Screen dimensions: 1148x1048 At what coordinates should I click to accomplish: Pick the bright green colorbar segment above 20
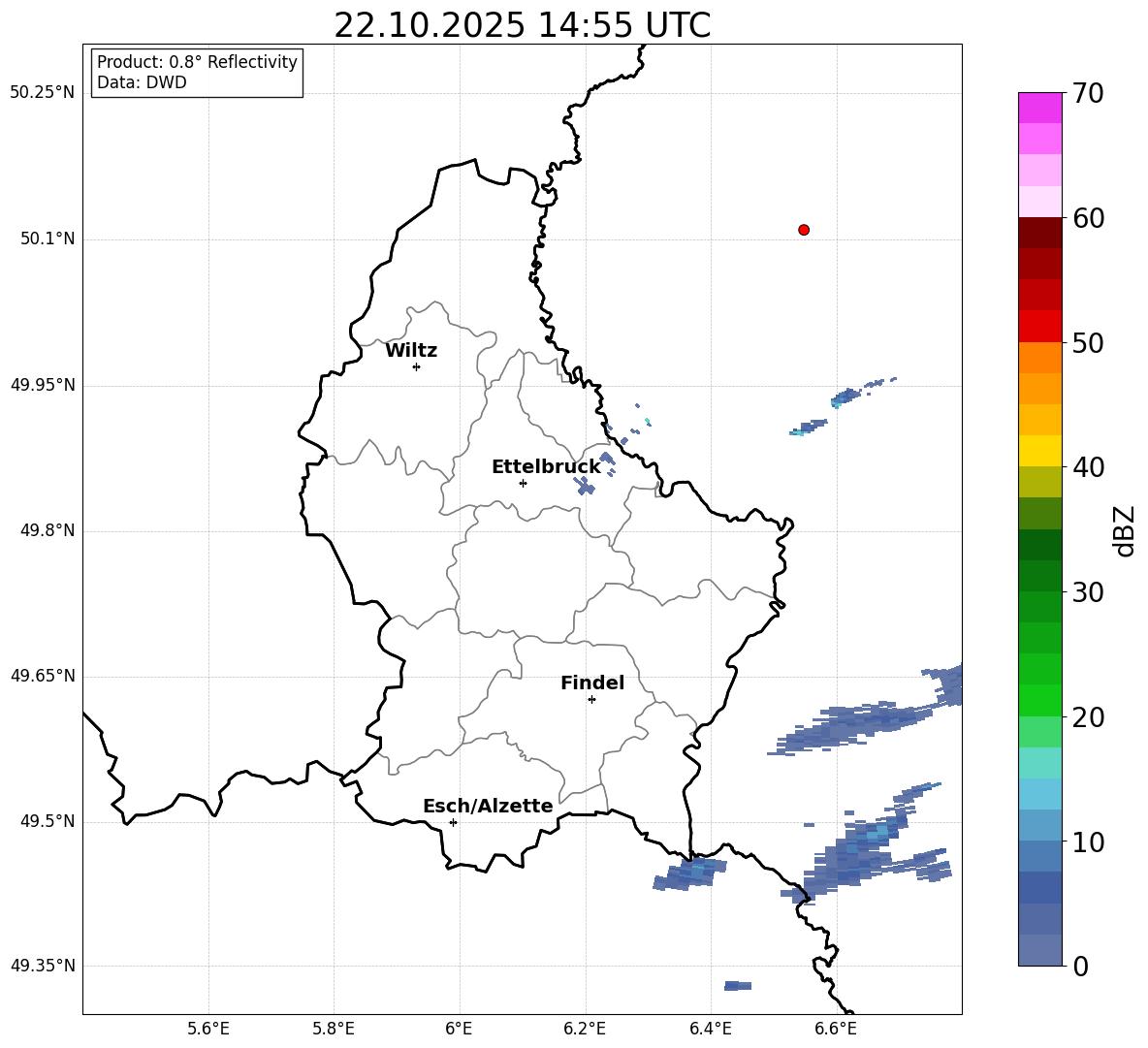click(x=1039, y=700)
